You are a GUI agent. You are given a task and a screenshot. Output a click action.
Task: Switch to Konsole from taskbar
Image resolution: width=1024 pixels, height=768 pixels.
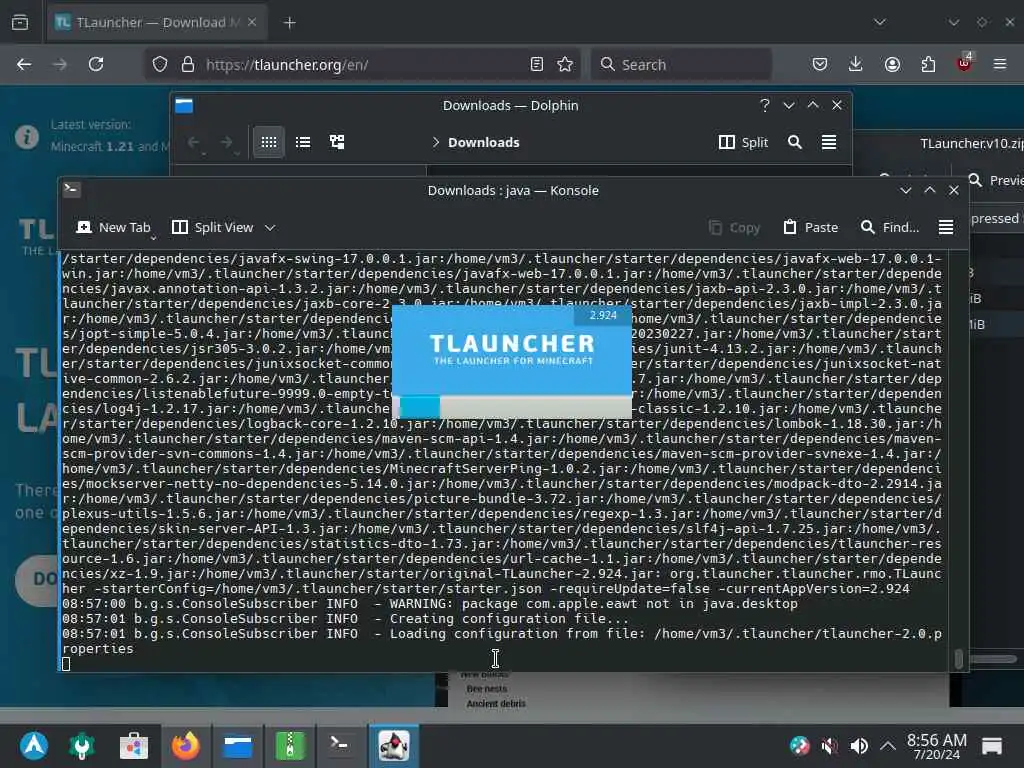[x=340, y=745]
